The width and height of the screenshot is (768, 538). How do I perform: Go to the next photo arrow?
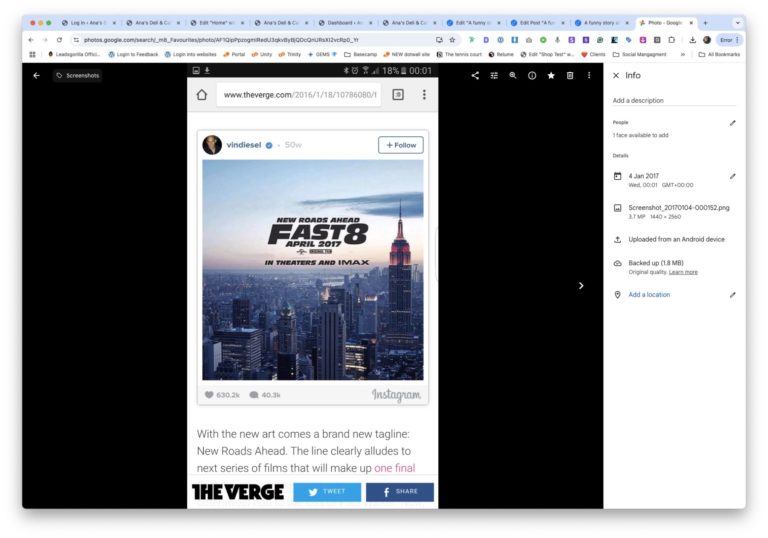pyautogui.click(x=581, y=285)
